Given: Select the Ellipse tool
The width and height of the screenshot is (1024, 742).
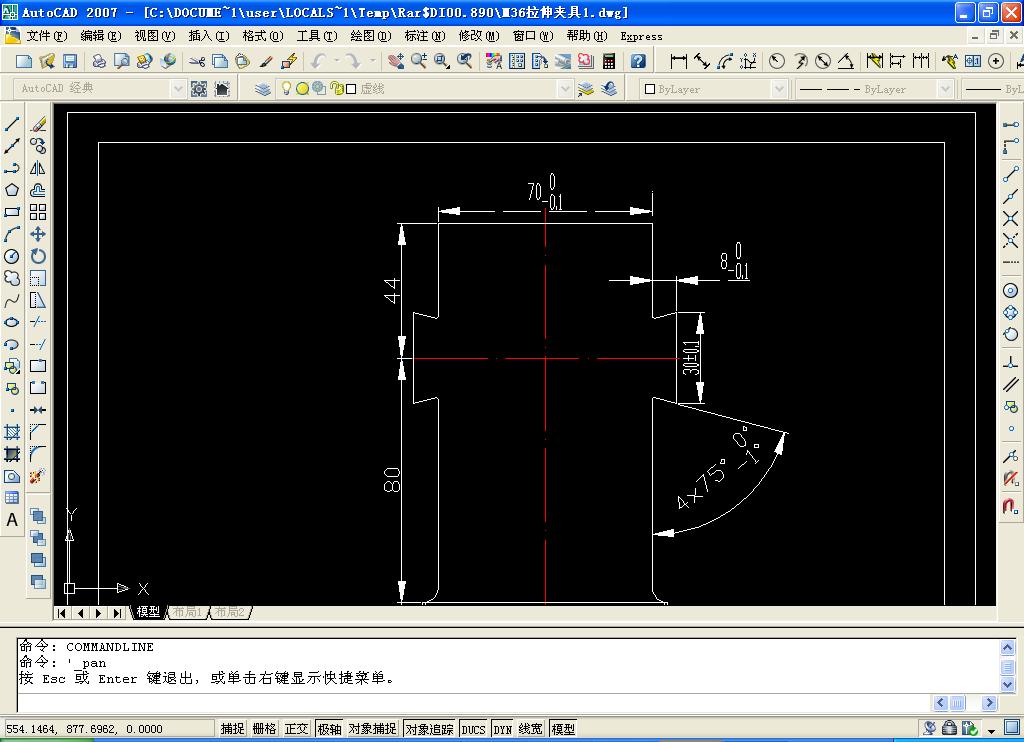Looking at the screenshot, I should tap(12, 322).
